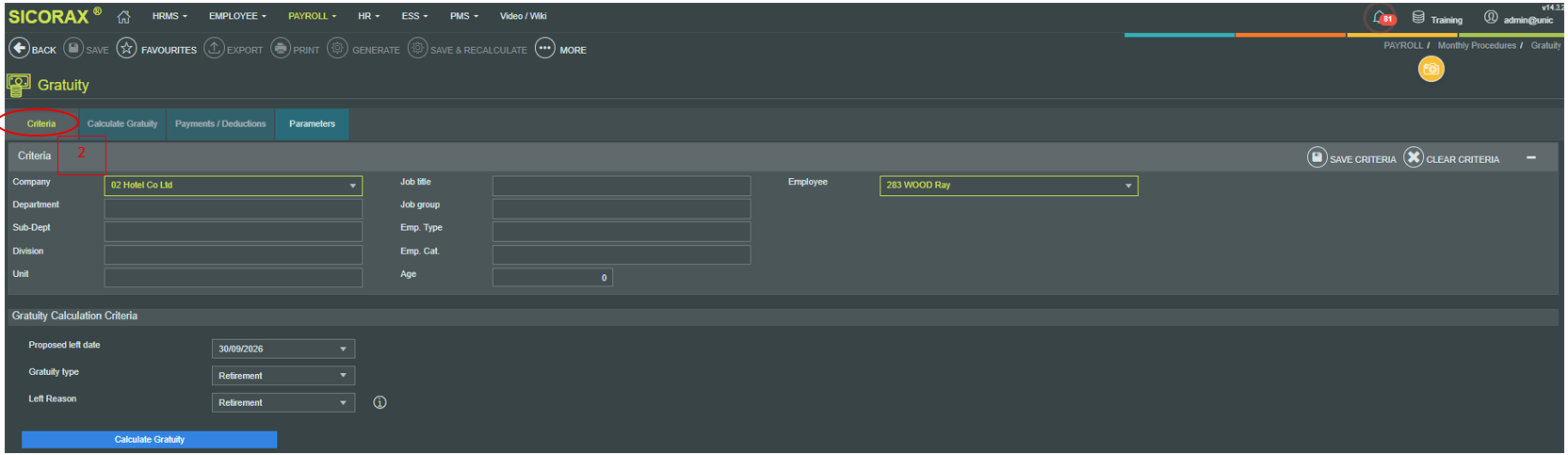Screen dimensions: 1568x455
Task: Open the Gratuity type dropdown
Action: (x=283, y=376)
